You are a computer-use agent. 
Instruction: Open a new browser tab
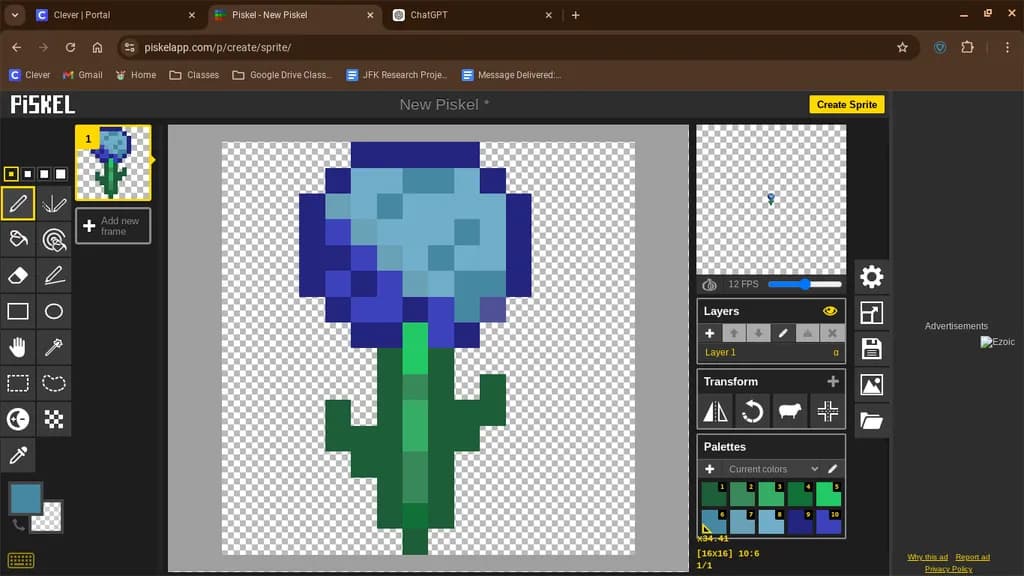(x=575, y=15)
